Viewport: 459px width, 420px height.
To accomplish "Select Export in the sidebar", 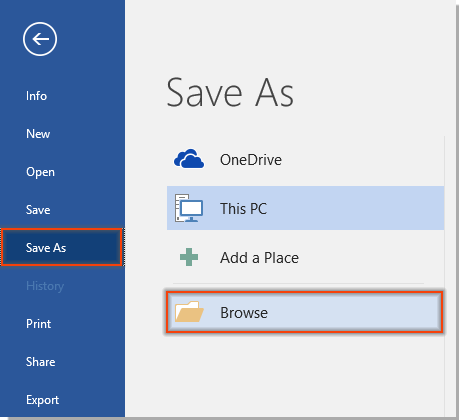I will (x=43, y=400).
